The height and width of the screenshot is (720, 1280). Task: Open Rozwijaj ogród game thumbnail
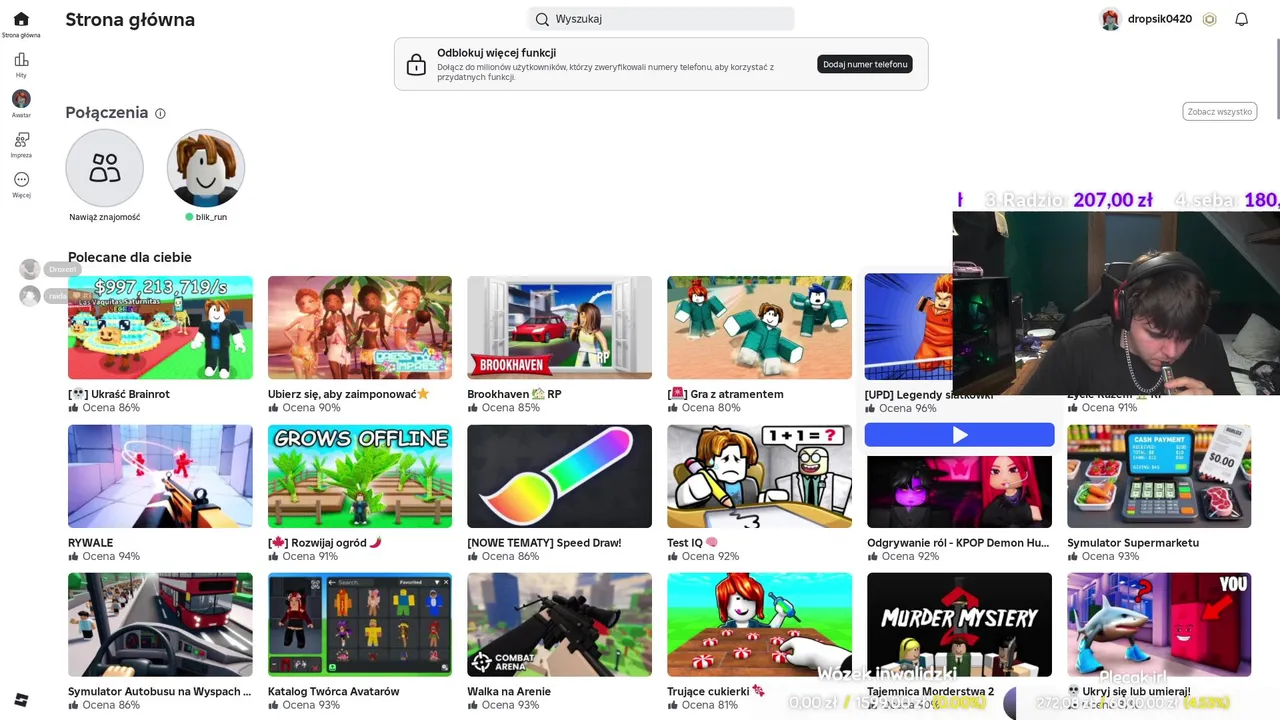(x=360, y=476)
